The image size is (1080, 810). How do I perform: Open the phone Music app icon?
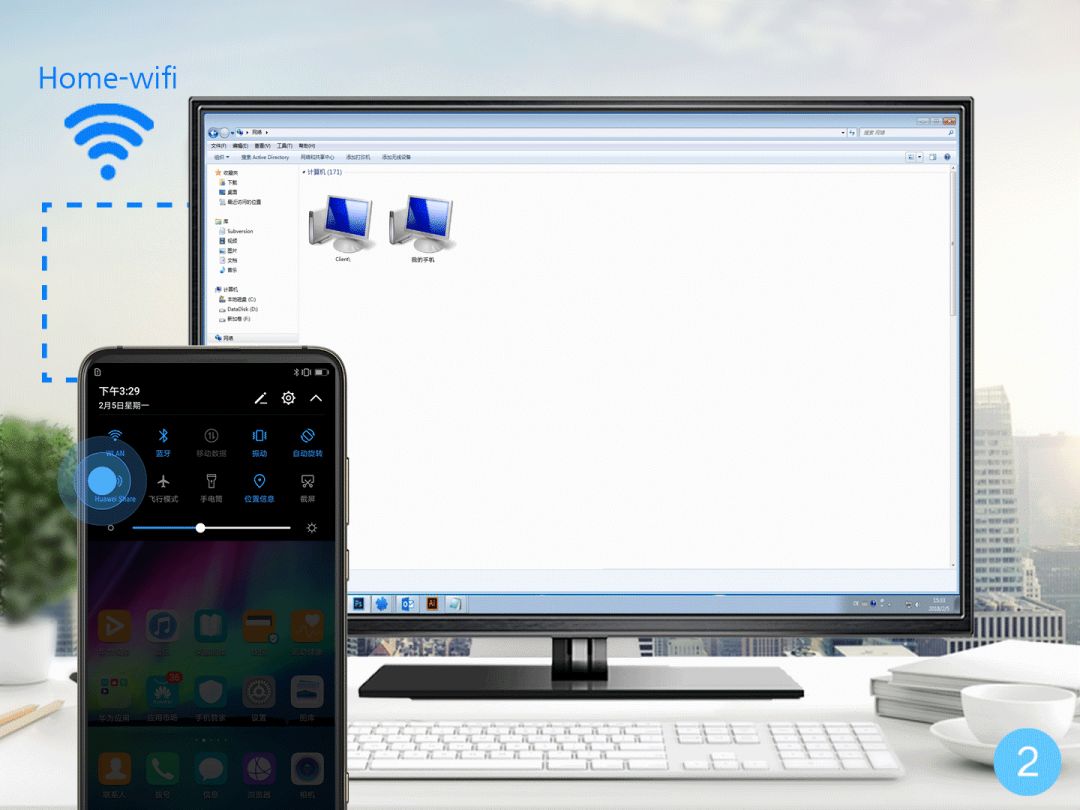(162, 626)
